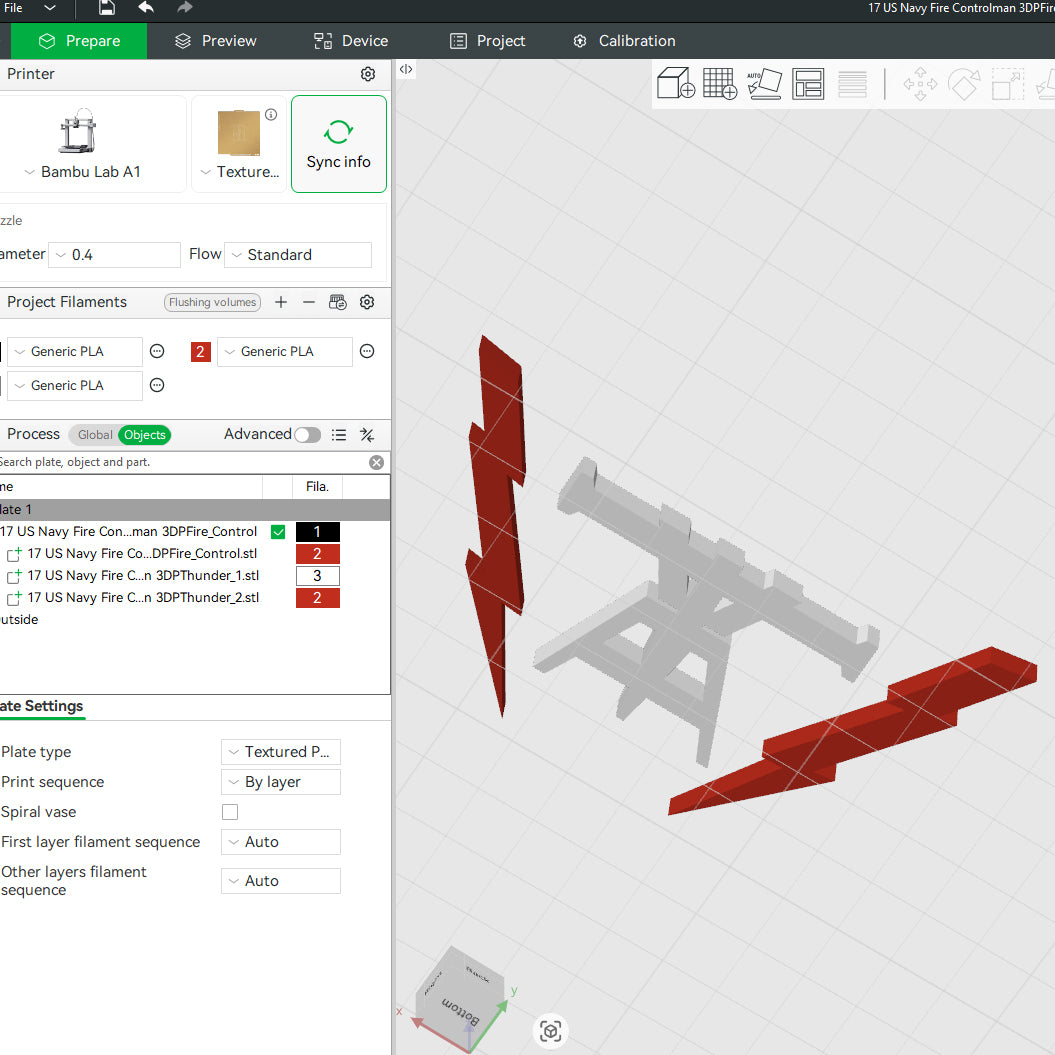Switch process to Global mode
1055x1055 pixels.
pos(94,435)
